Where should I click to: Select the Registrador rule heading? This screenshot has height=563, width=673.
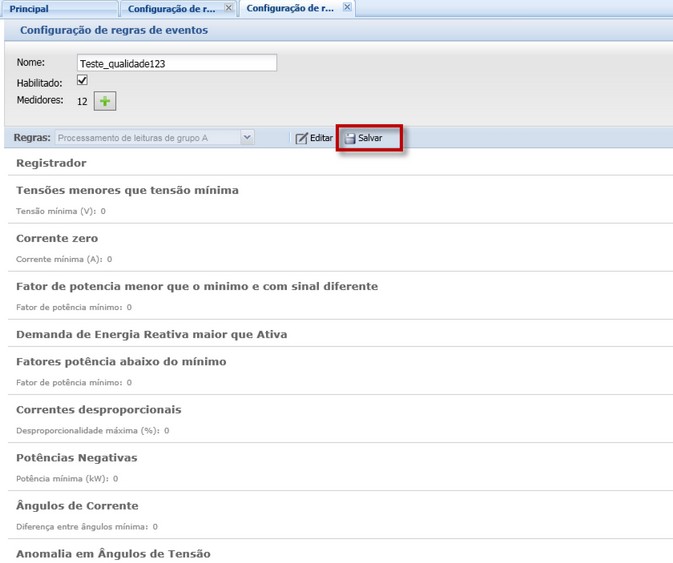pos(52,163)
